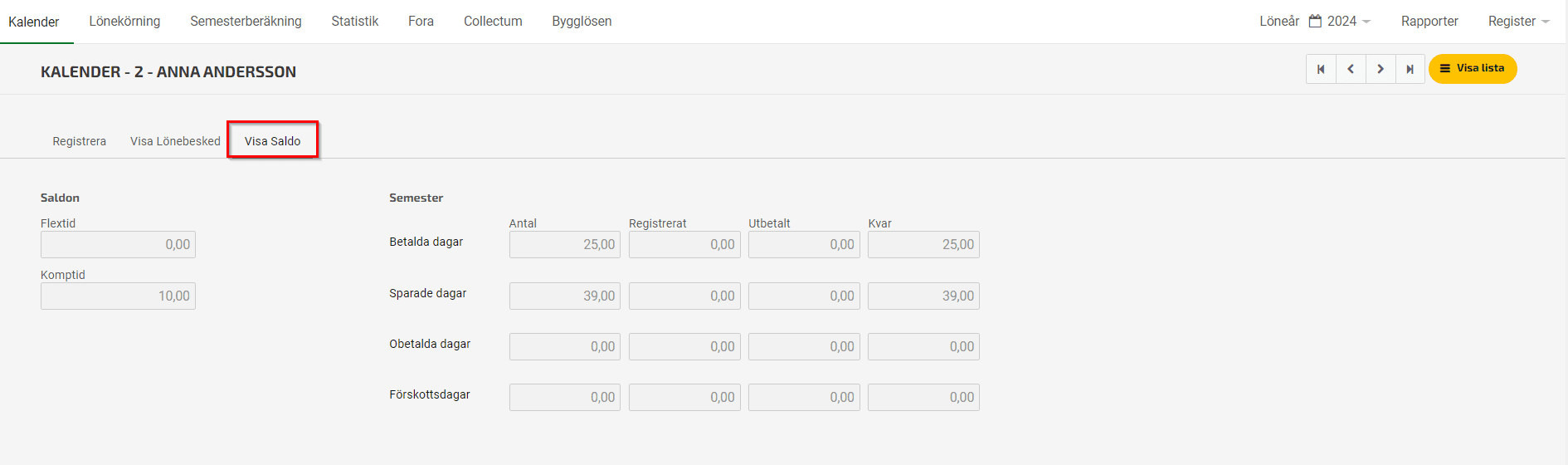Viewport: 1568px width, 465px height.
Task: Select the Betalda dagar Antal field
Action: coord(565,244)
